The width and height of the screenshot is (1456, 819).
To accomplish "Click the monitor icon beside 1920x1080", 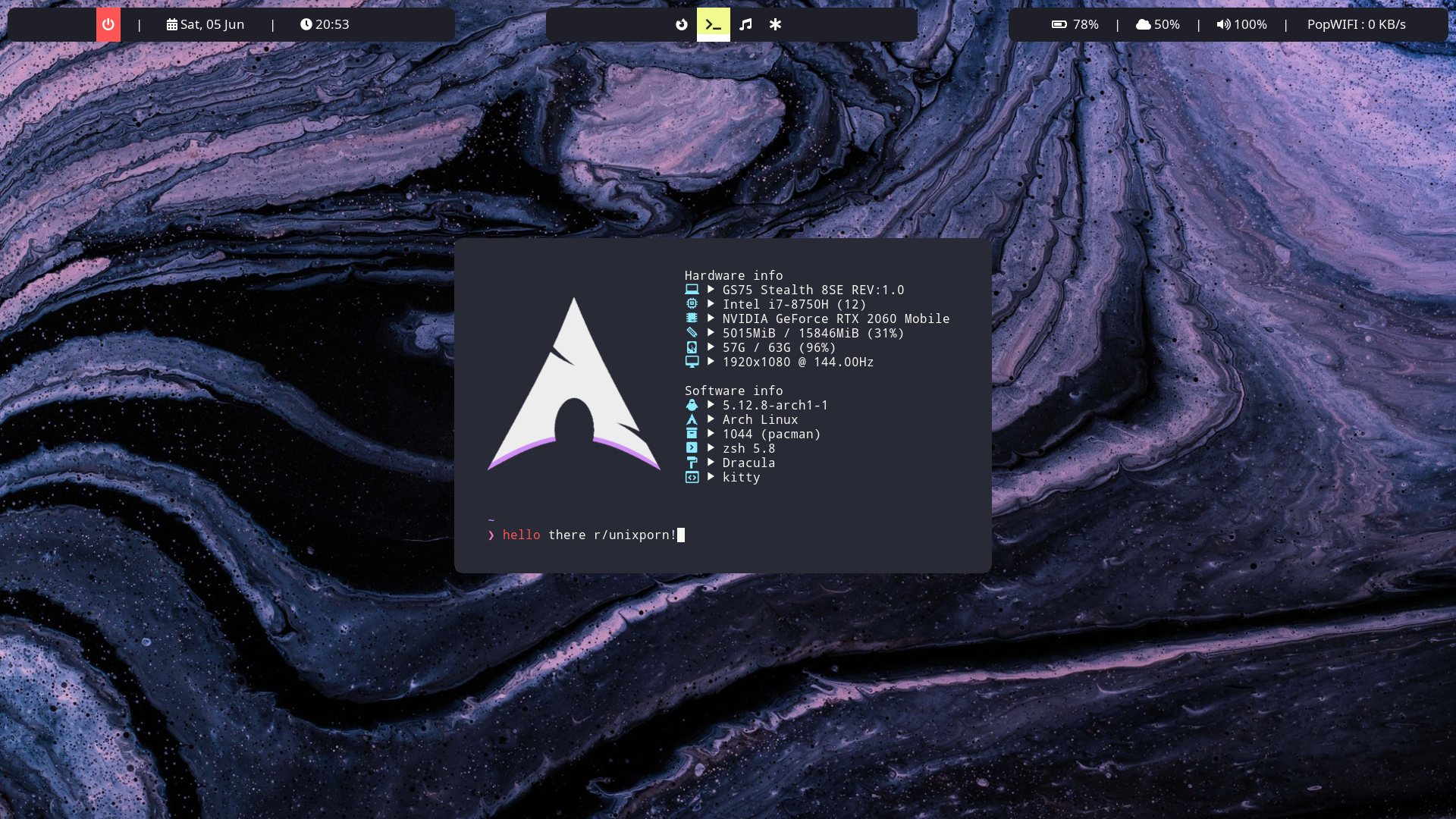I will point(692,362).
